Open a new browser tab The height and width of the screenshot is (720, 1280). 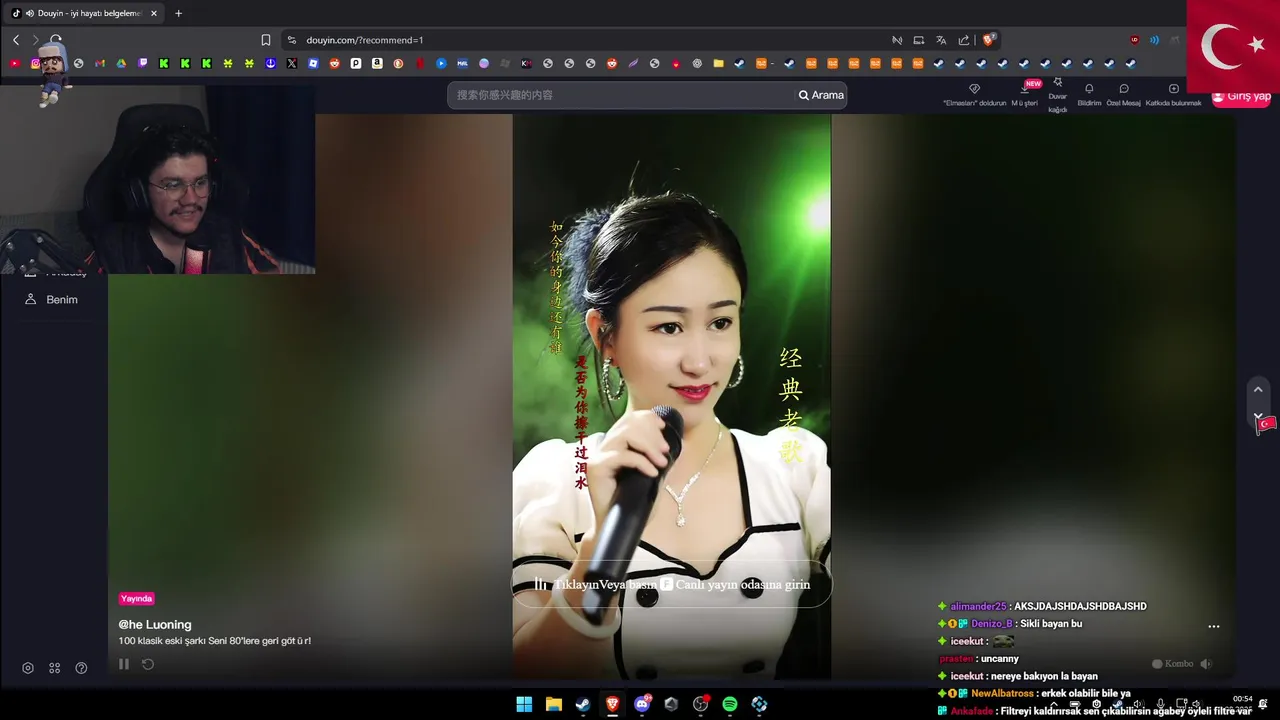click(179, 13)
